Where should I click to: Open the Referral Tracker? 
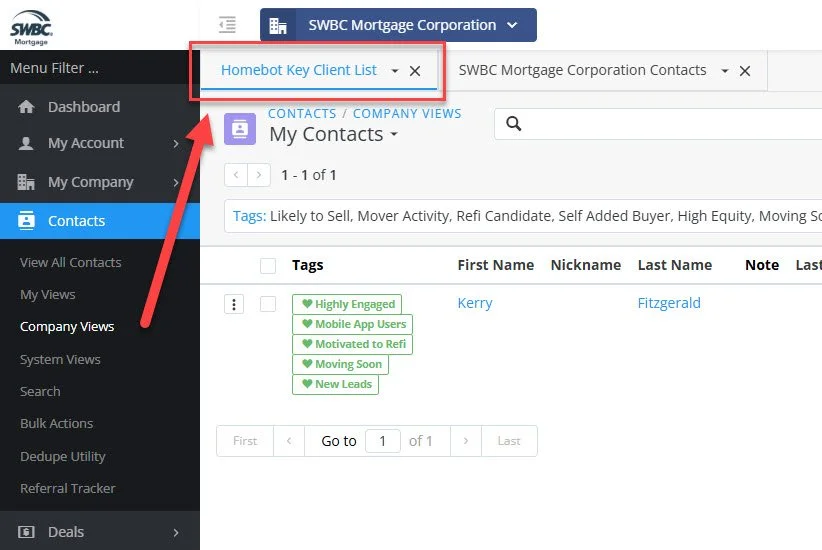[x=68, y=489]
